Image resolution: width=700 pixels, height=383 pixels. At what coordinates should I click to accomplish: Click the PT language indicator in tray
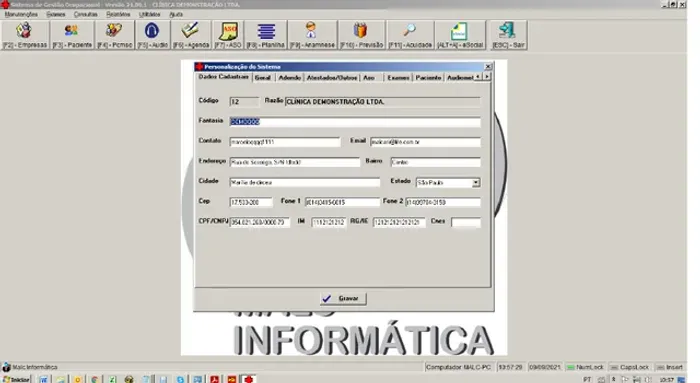coord(587,379)
